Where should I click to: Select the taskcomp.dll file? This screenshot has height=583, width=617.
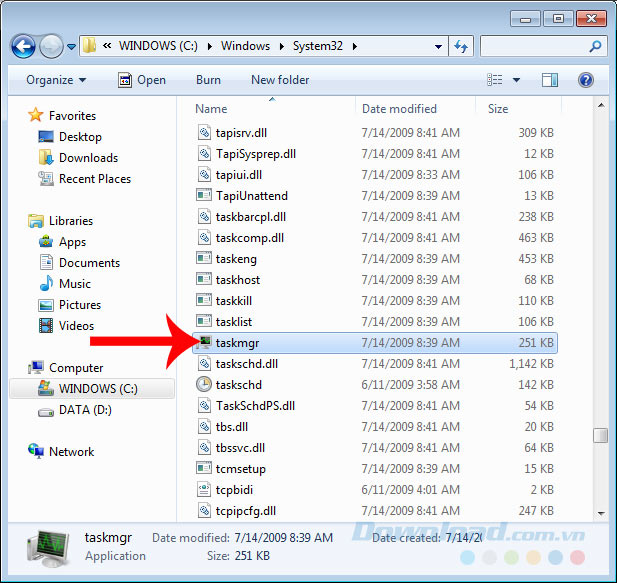(x=250, y=238)
